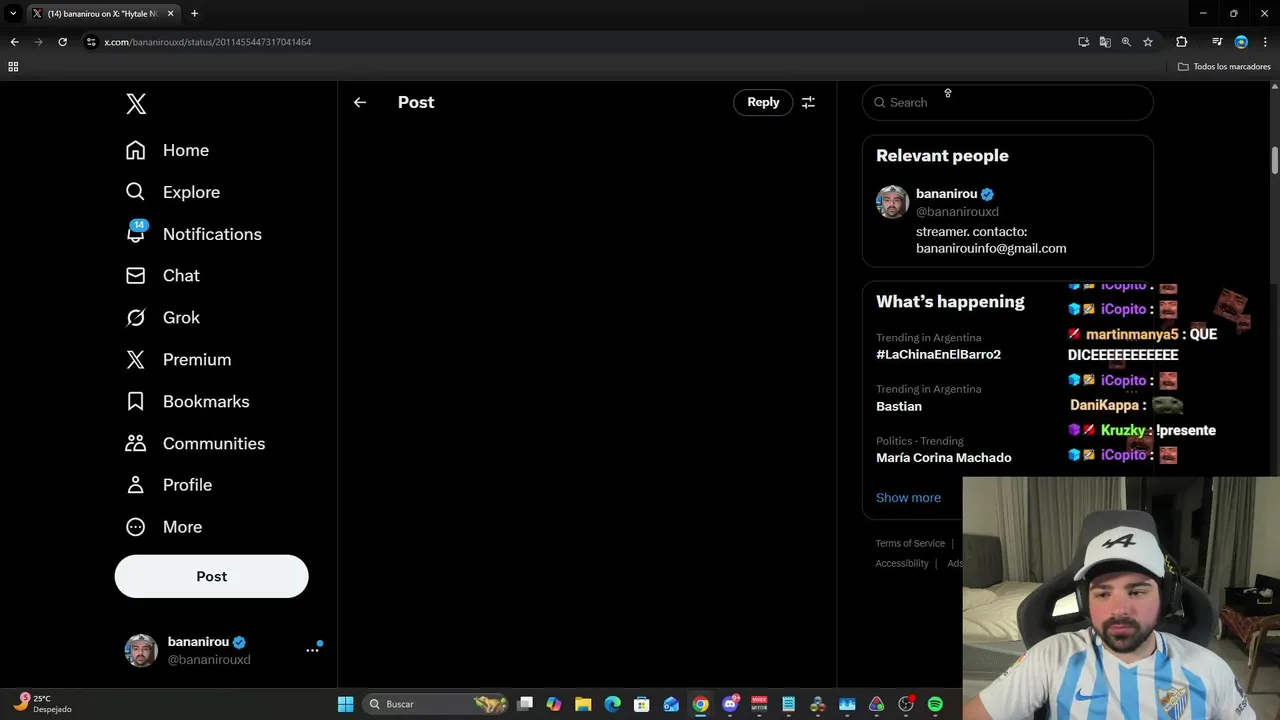Bookmark this page with the star icon
Screen dimensions: 1280x720
pyautogui.click(x=1148, y=42)
